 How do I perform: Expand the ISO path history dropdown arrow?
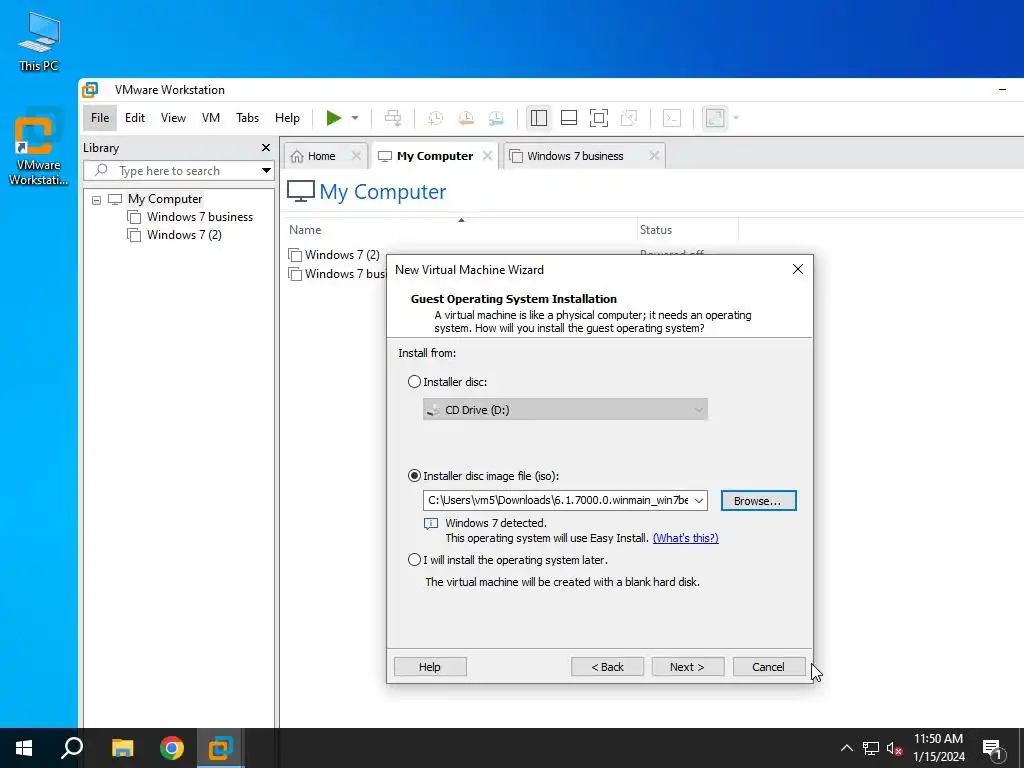point(699,500)
